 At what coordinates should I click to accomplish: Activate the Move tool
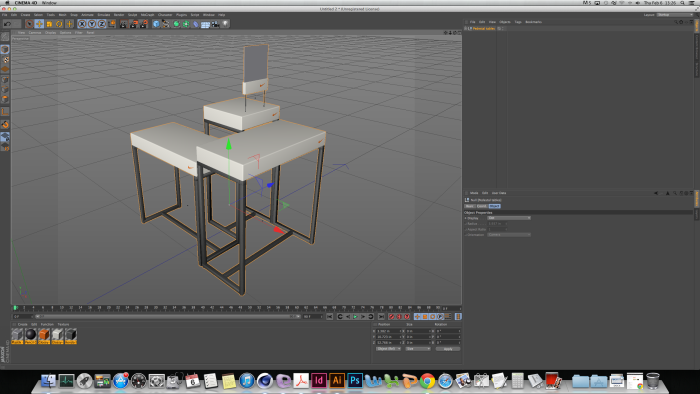39,24
